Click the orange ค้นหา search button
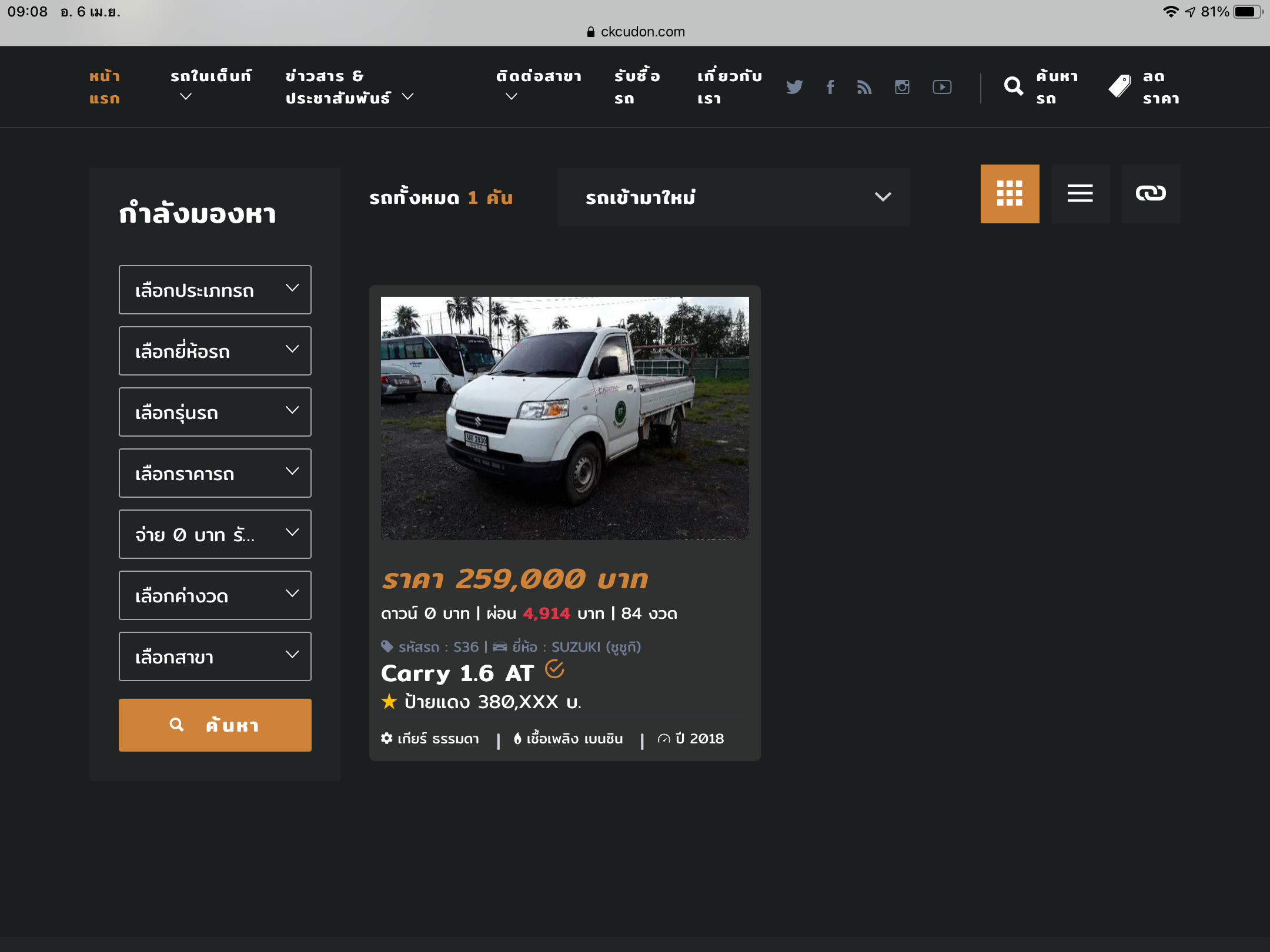Screen dimensions: 1270x952 pyautogui.click(x=215, y=725)
